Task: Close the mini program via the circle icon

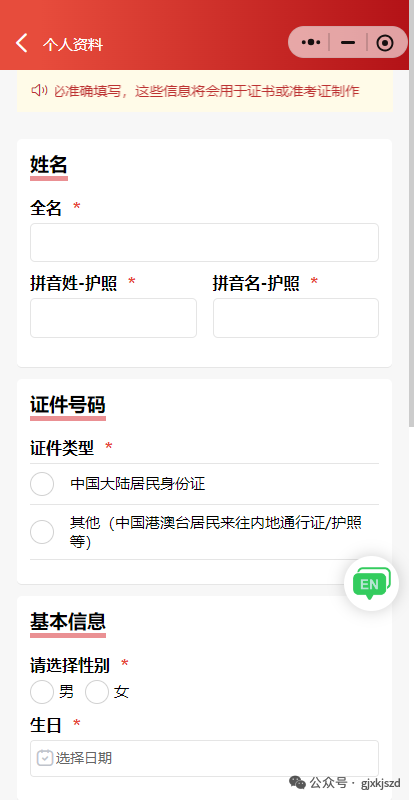Action: tap(385, 43)
